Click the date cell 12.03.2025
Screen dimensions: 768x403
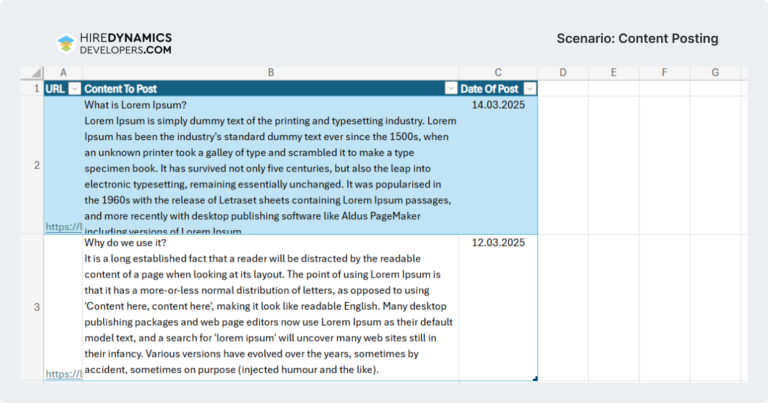(x=497, y=243)
